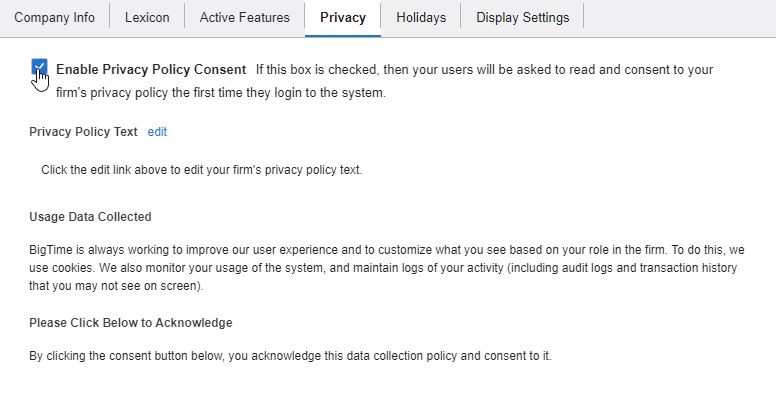Open the Holidays tab
This screenshot has height=401, width=776.
421,18
